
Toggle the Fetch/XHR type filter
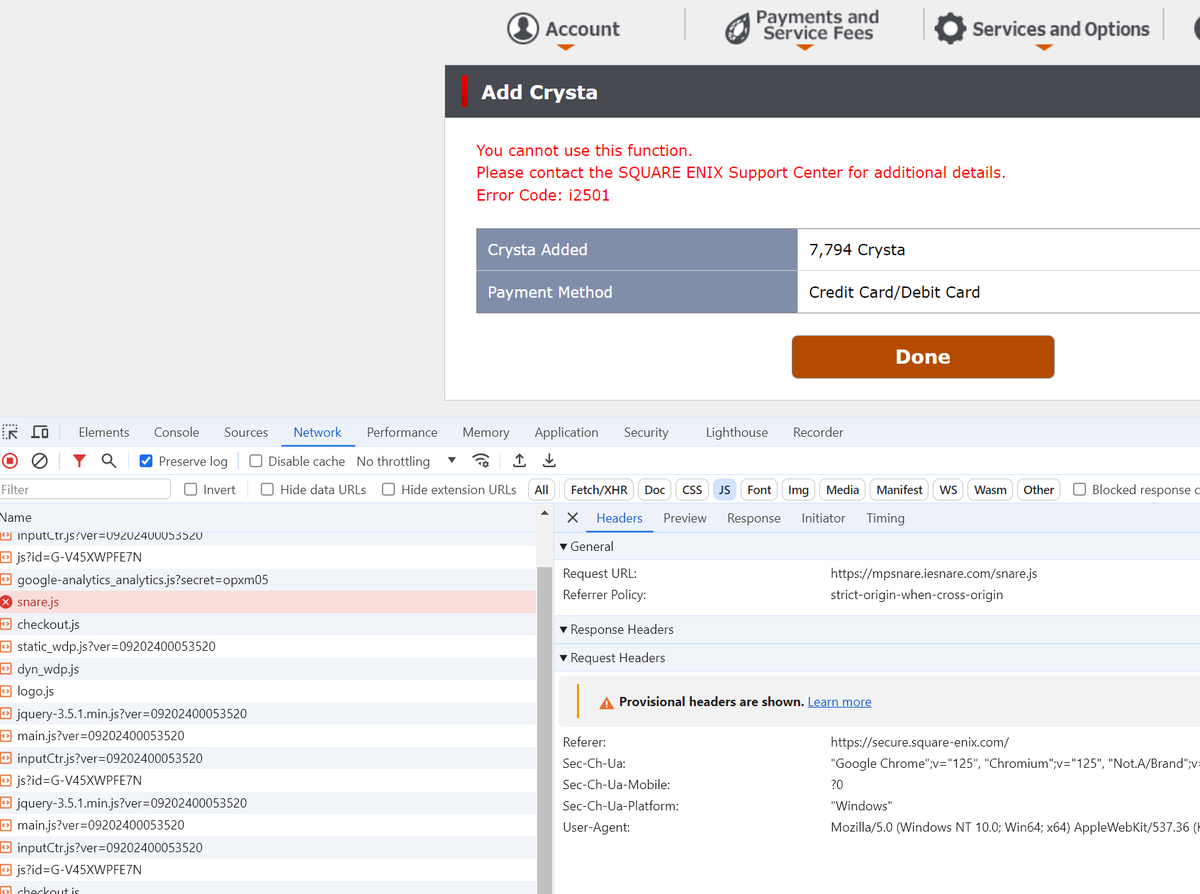599,490
